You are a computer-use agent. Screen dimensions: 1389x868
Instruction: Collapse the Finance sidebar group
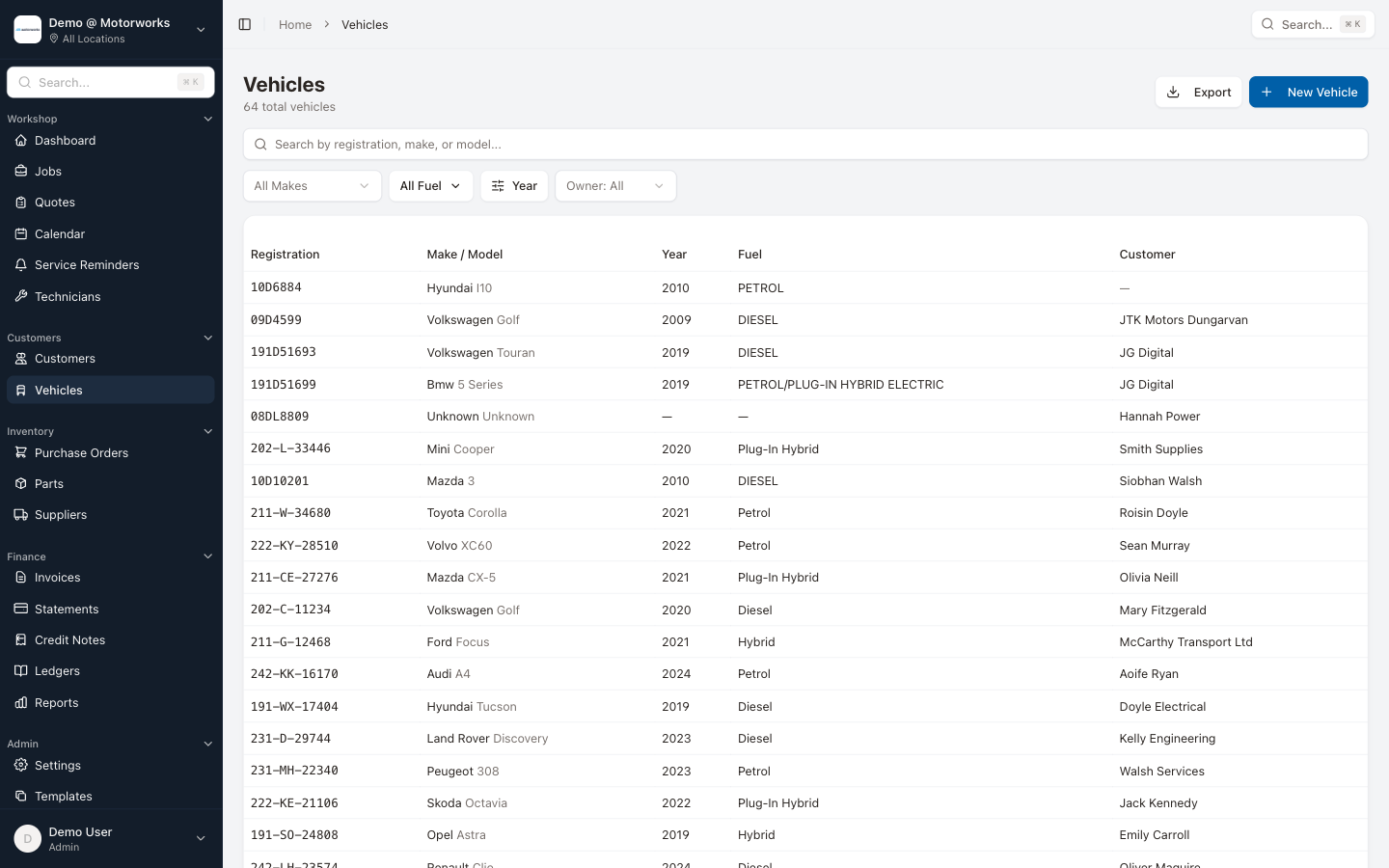point(208,556)
